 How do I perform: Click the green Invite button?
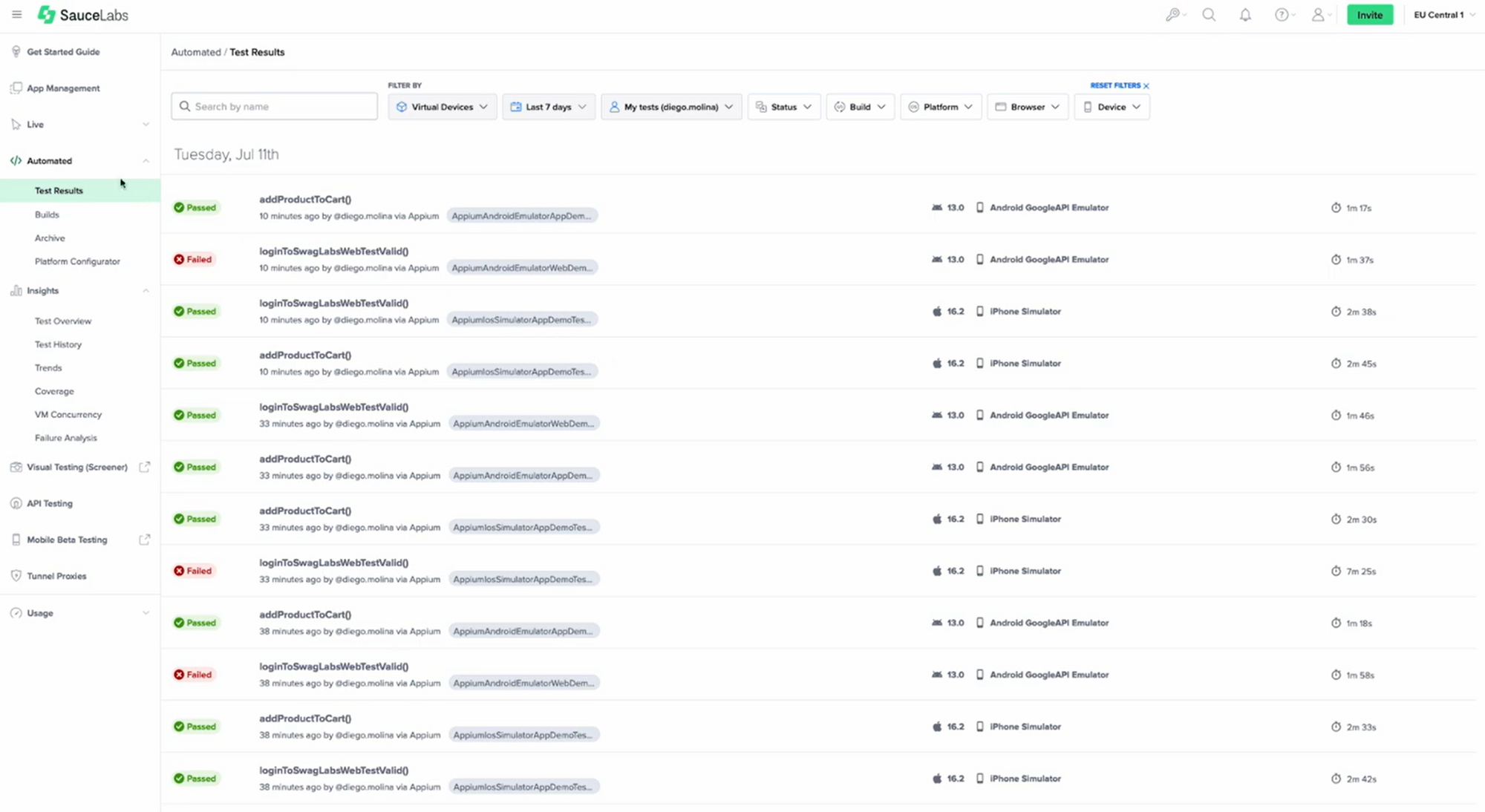(1369, 15)
